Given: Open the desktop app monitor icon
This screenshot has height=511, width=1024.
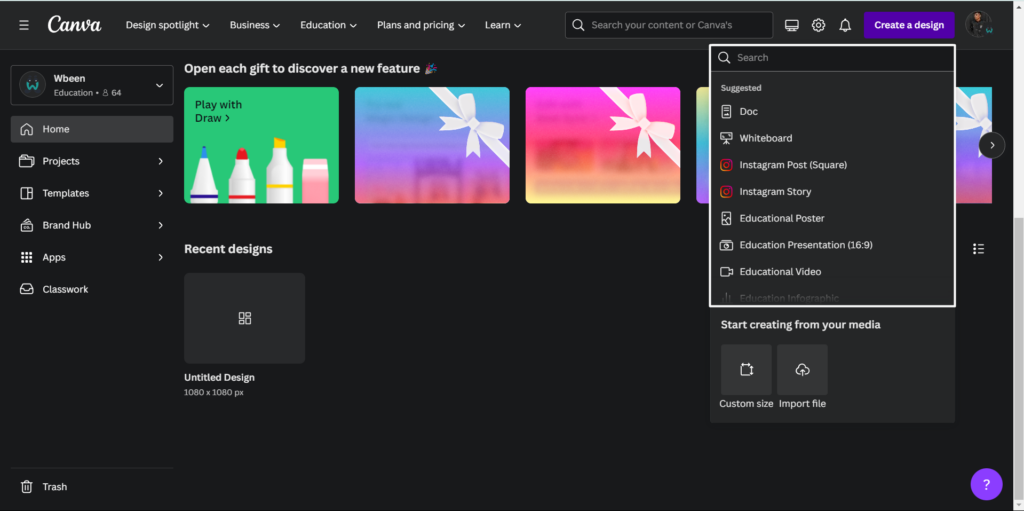Looking at the screenshot, I should click(792, 25).
